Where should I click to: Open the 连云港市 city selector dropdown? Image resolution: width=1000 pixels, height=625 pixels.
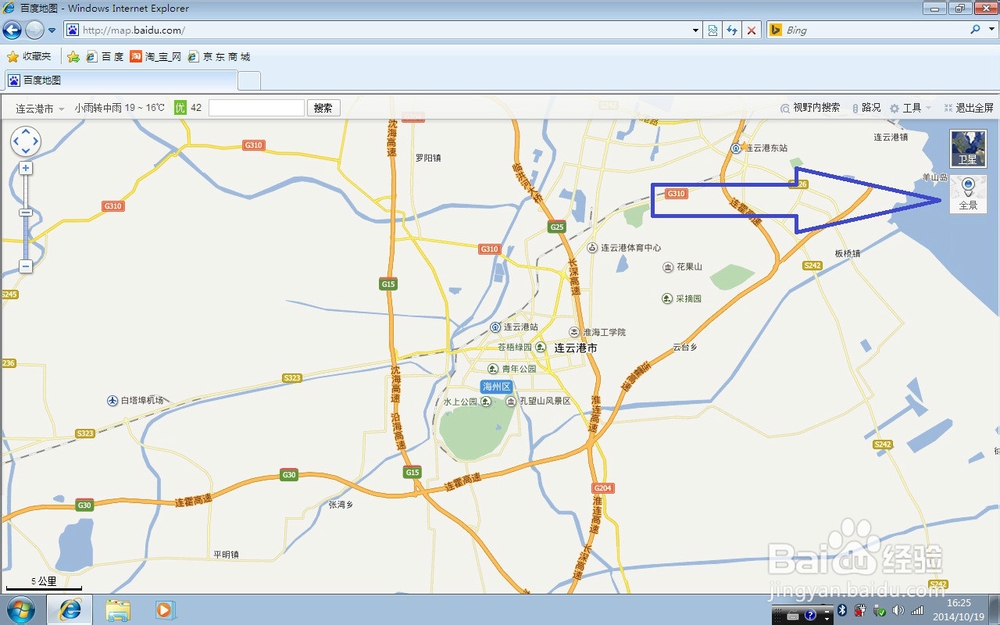(x=40, y=108)
